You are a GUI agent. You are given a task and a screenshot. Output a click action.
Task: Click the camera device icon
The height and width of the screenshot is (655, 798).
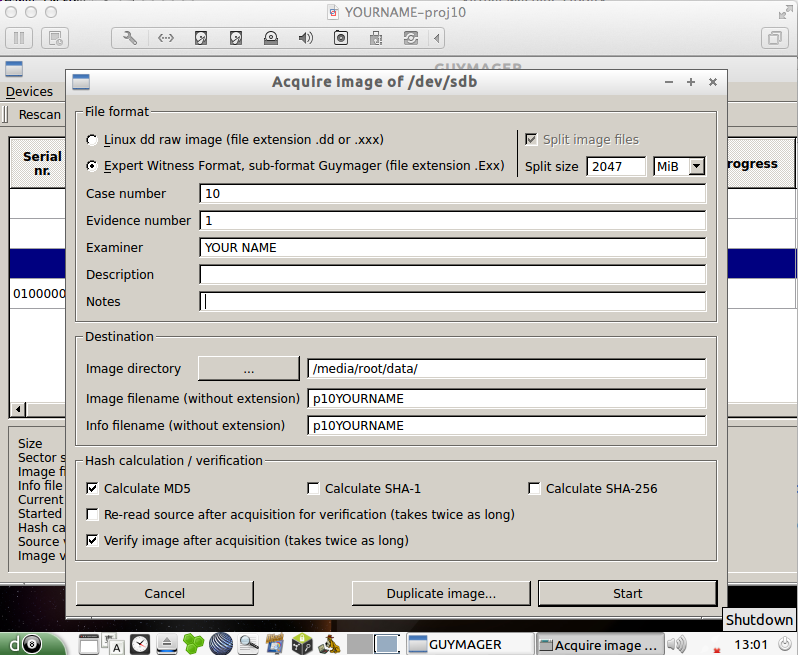pos(340,38)
